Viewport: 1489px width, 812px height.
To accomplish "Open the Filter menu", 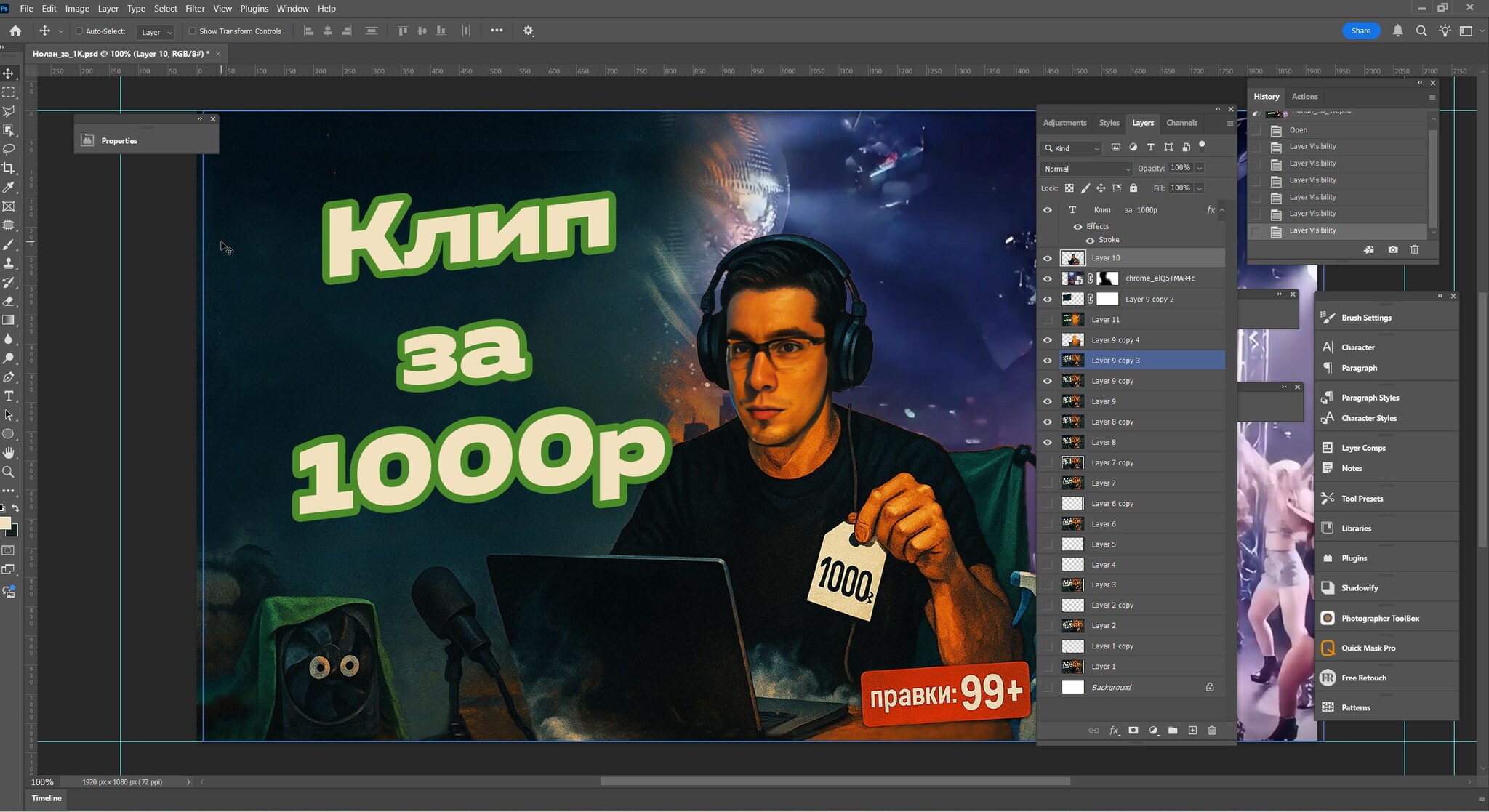I will coord(195,9).
